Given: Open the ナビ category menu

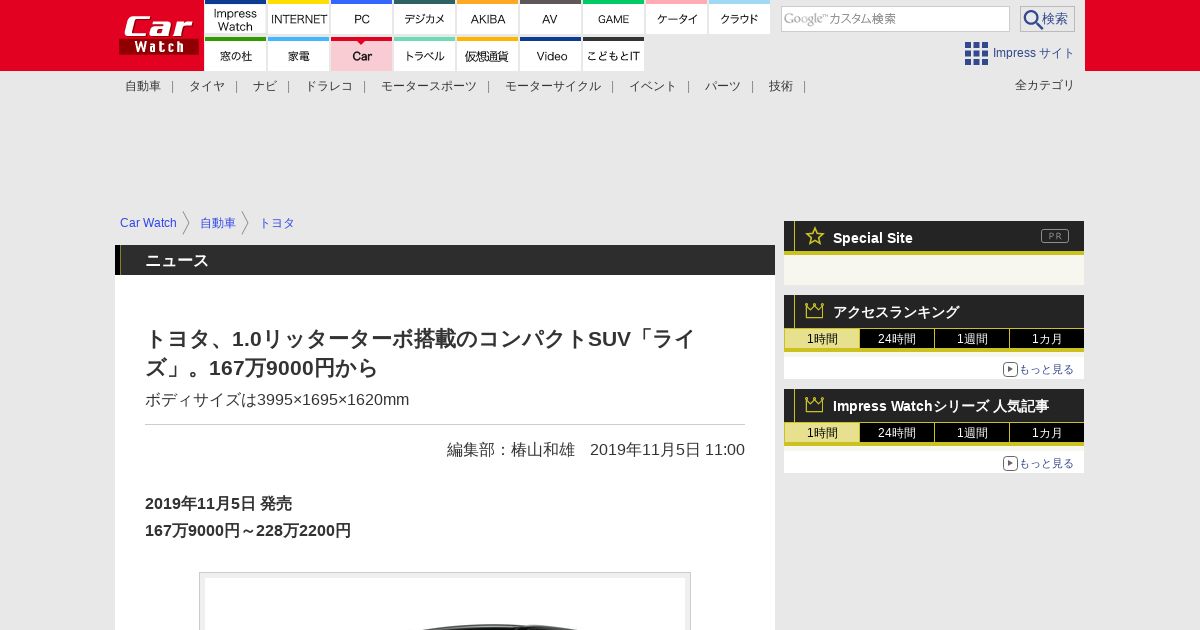Looking at the screenshot, I should [265, 86].
